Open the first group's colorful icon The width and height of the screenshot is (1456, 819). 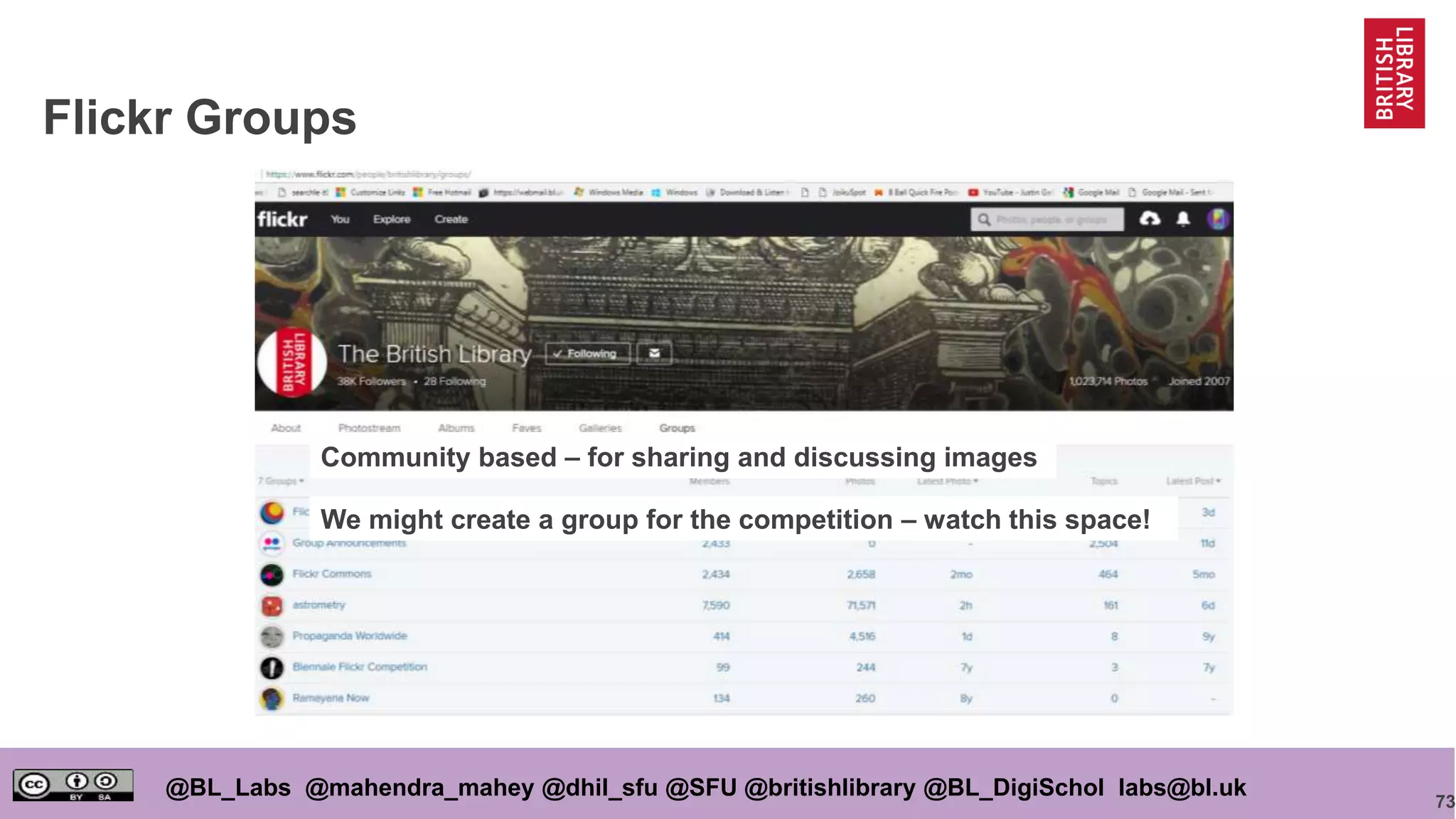272,513
